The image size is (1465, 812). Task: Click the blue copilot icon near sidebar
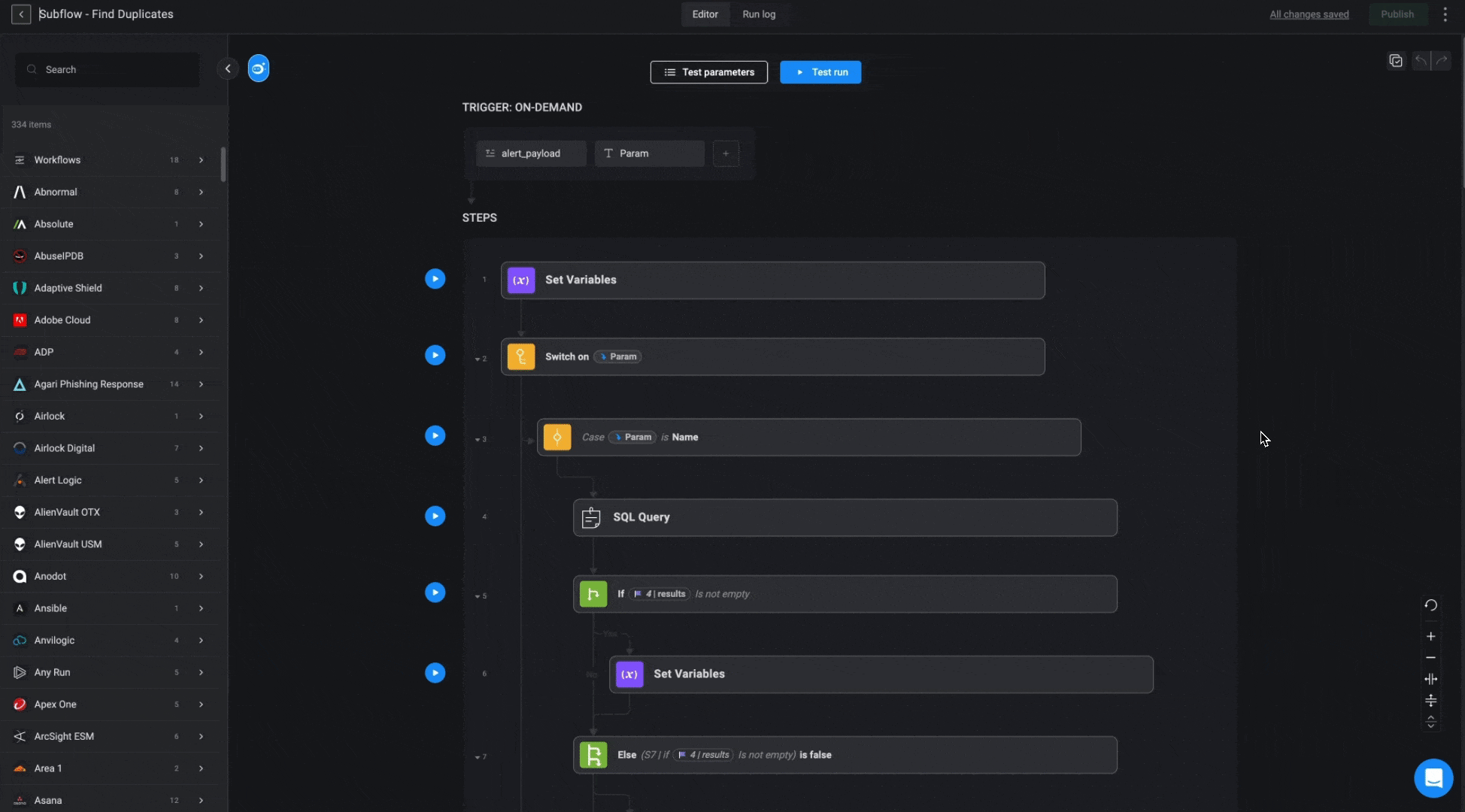[258, 69]
